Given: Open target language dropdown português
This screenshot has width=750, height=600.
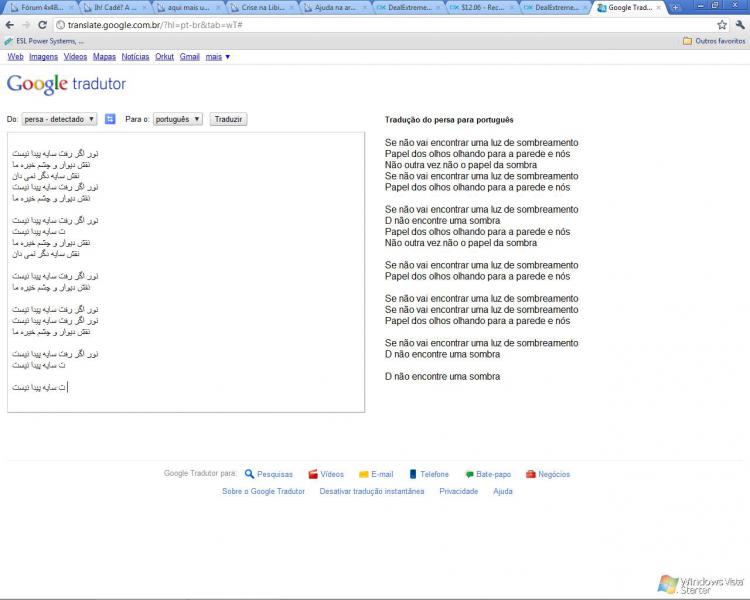Looking at the screenshot, I should (x=177, y=119).
